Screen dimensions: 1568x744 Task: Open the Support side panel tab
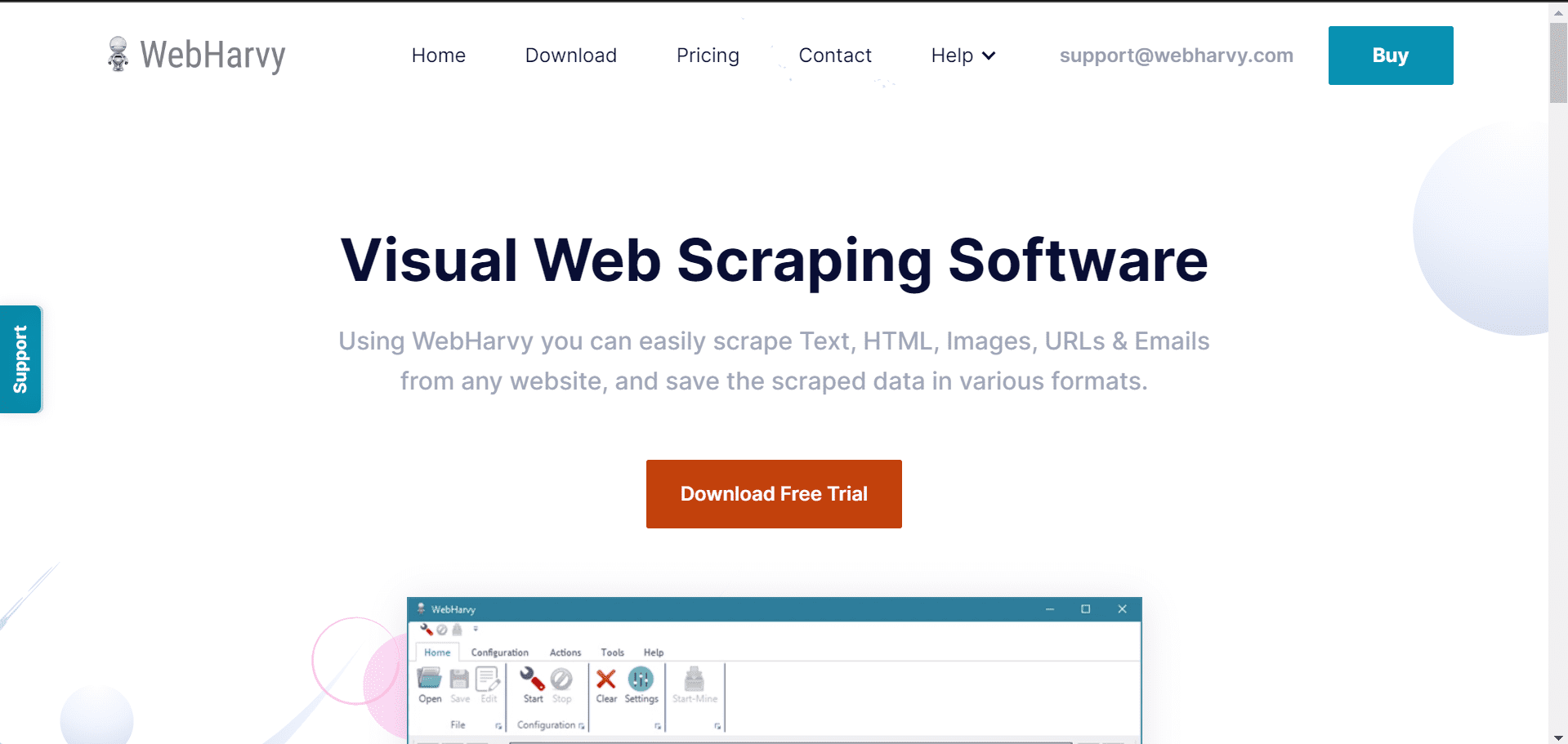(x=20, y=359)
